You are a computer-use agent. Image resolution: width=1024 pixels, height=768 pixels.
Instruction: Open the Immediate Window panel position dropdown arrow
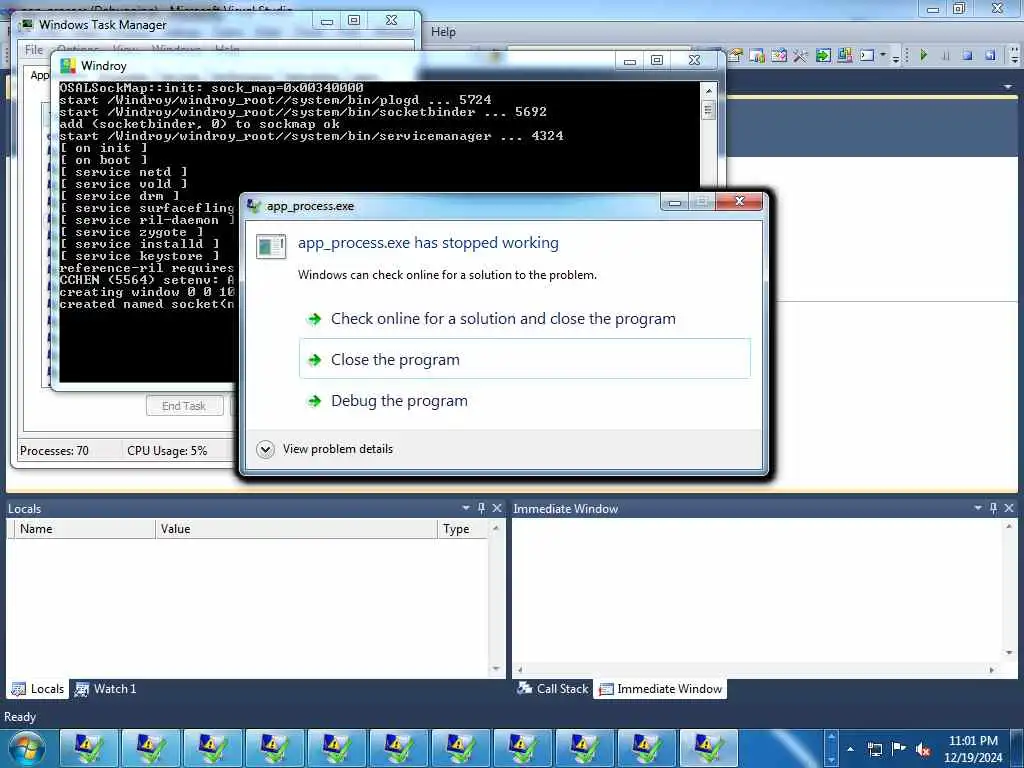pyautogui.click(x=978, y=508)
